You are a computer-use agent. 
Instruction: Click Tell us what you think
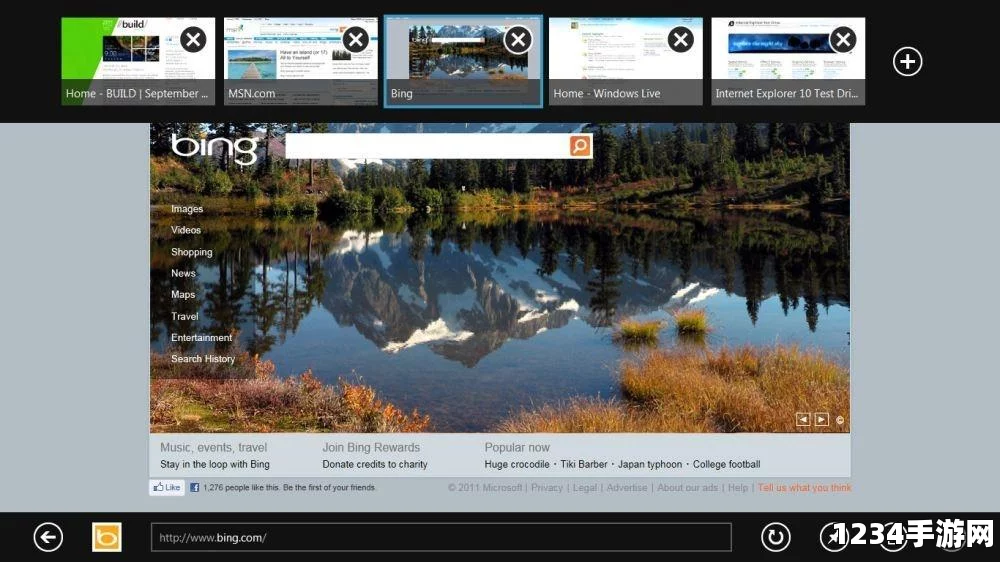coord(804,487)
